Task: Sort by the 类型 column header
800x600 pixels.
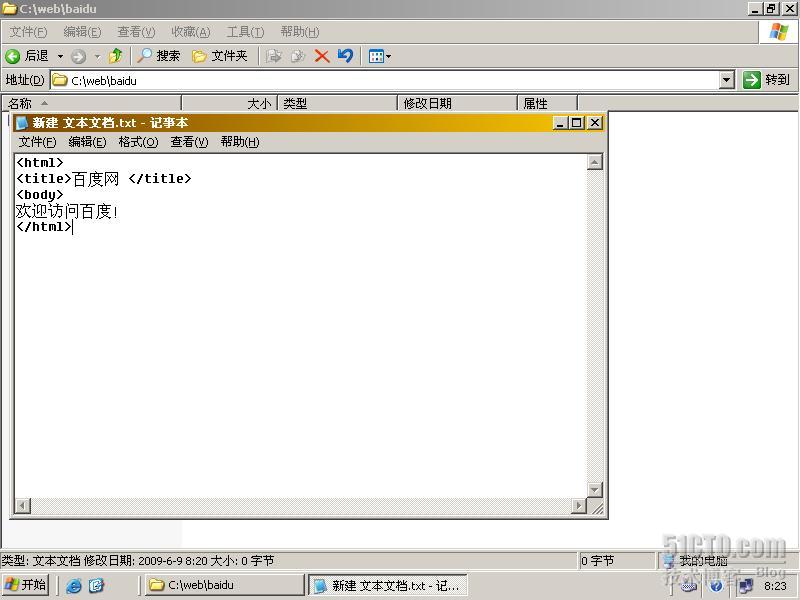Action: pyautogui.click(x=337, y=103)
